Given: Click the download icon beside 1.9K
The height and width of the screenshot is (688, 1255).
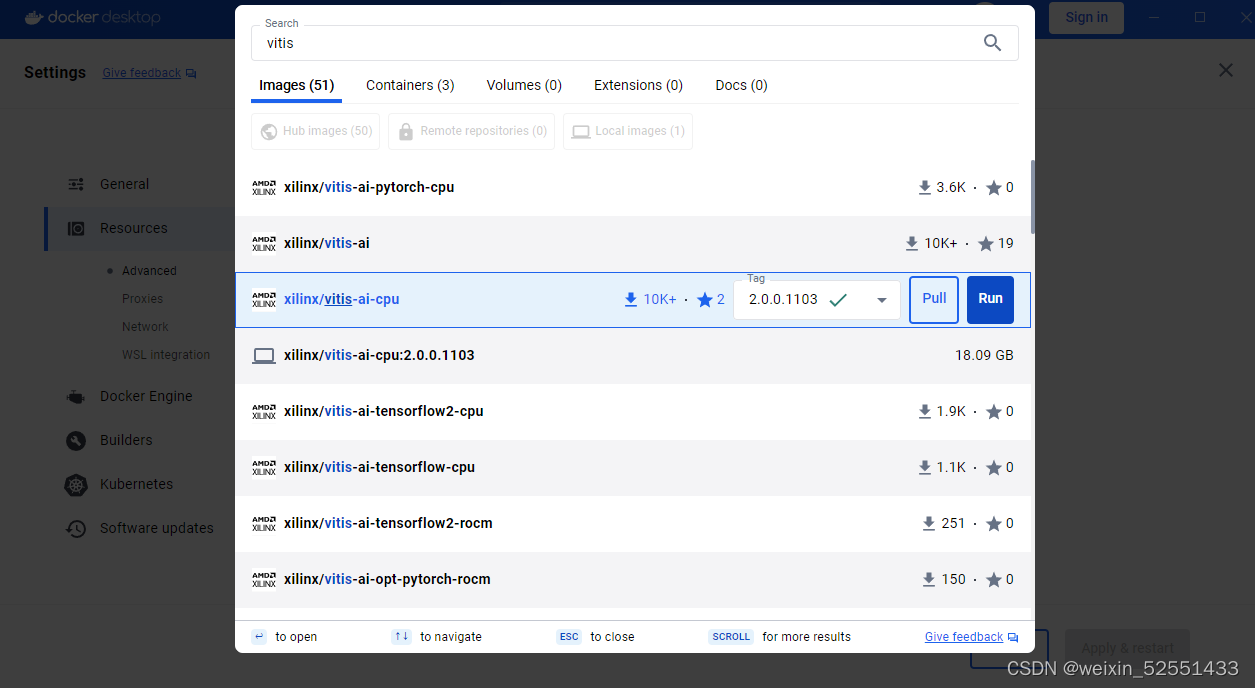Looking at the screenshot, I should pos(924,411).
